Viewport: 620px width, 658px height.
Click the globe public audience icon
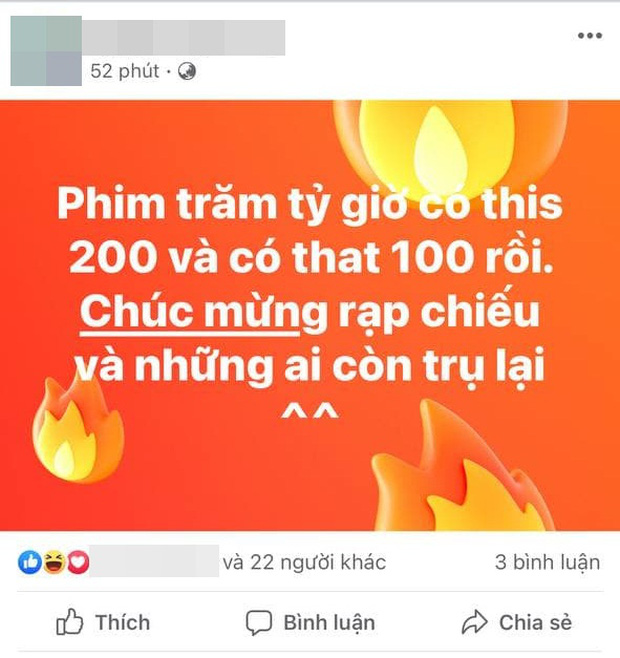(187, 71)
